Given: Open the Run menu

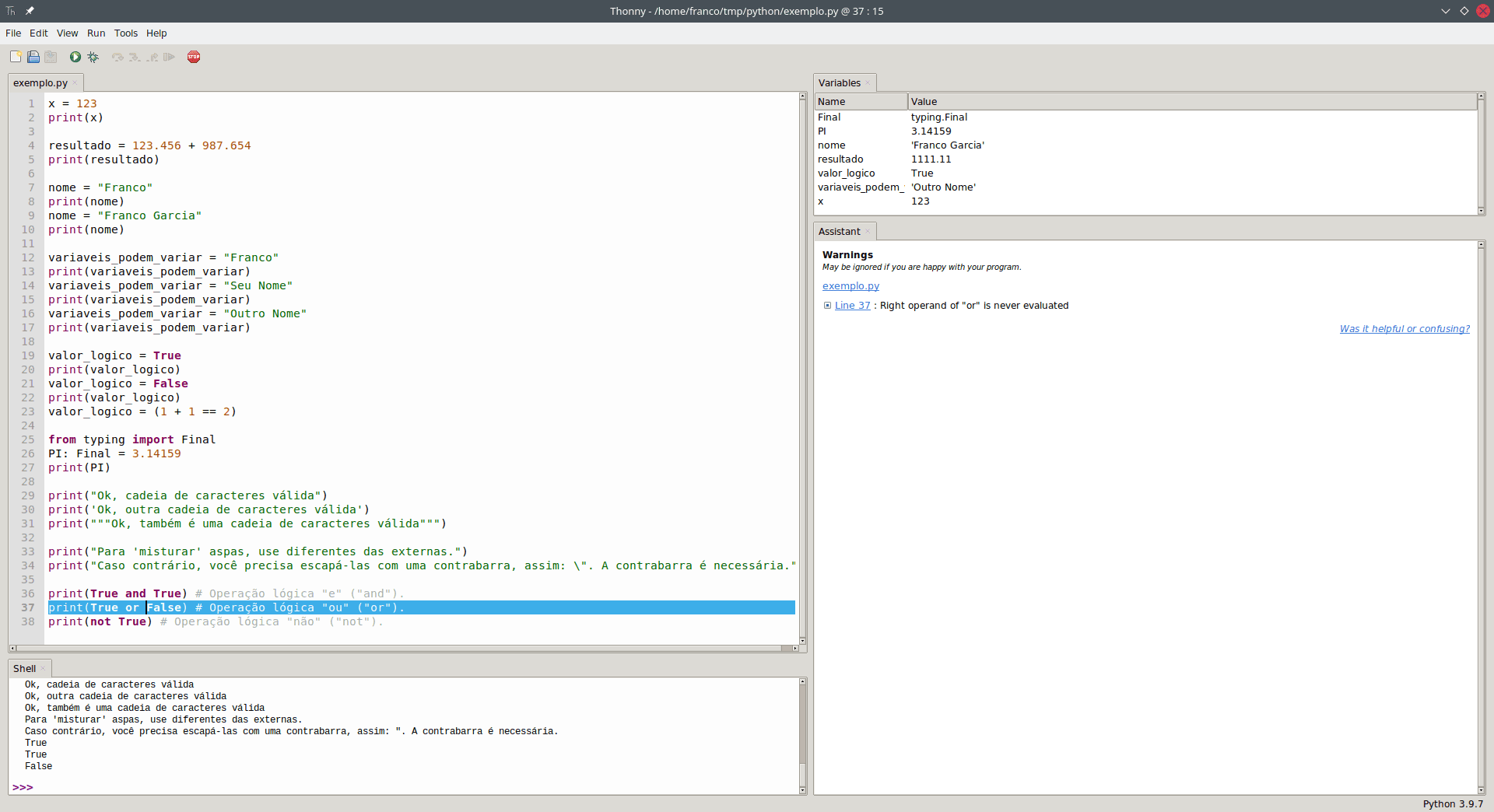Looking at the screenshot, I should click(96, 33).
